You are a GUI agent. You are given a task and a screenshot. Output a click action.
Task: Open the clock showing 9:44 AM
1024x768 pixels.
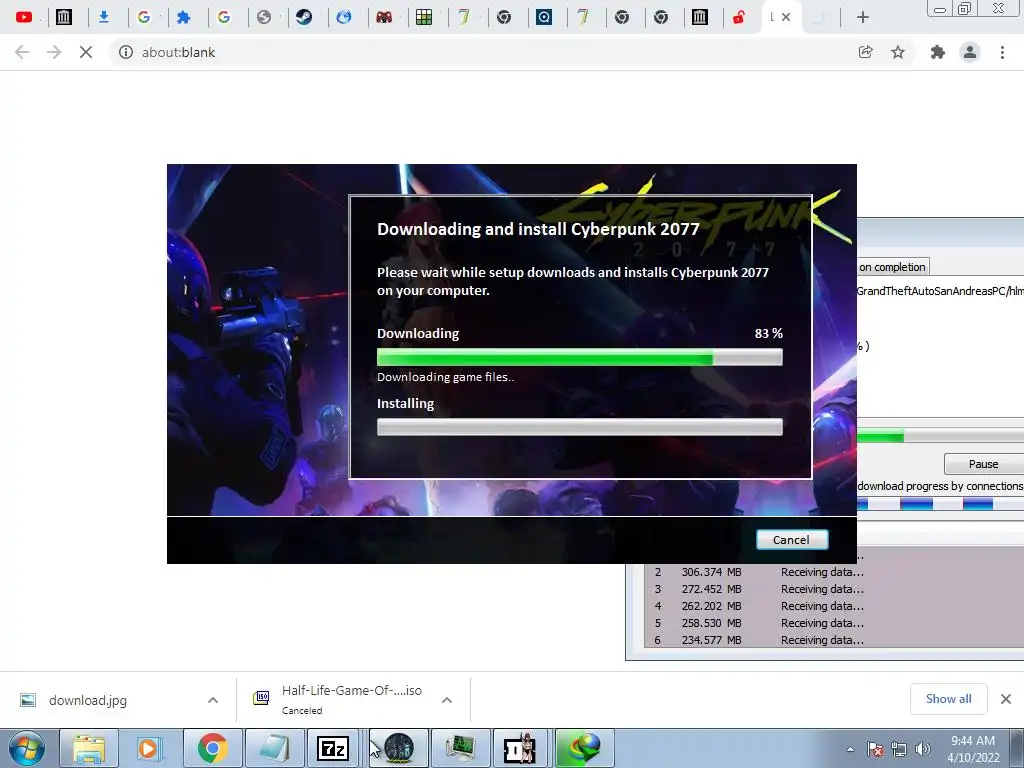point(972,749)
